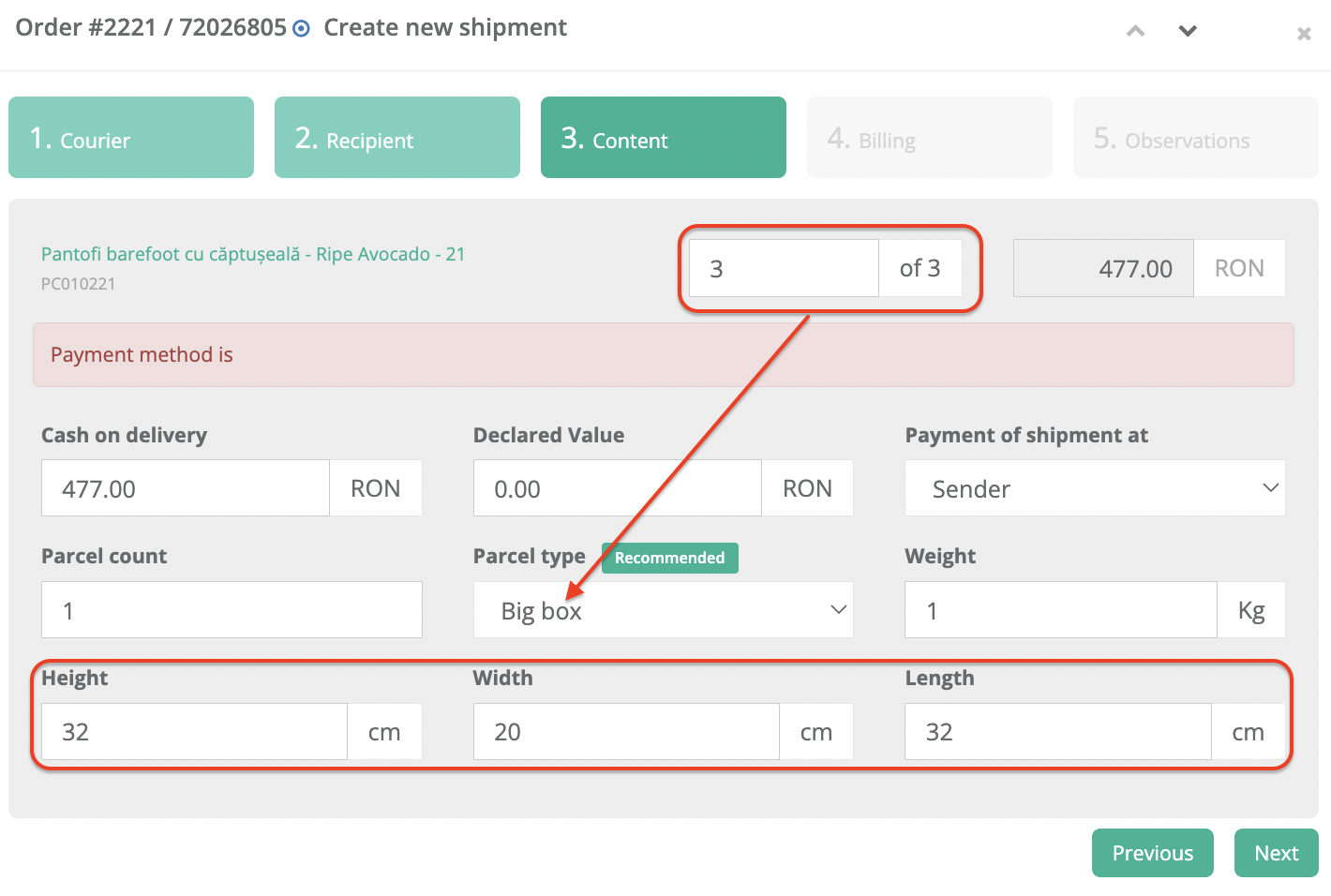The width and height of the screenshot is (1331, 896).
Task: Focus the product quantity field showing 3
Action: (784, 268)
